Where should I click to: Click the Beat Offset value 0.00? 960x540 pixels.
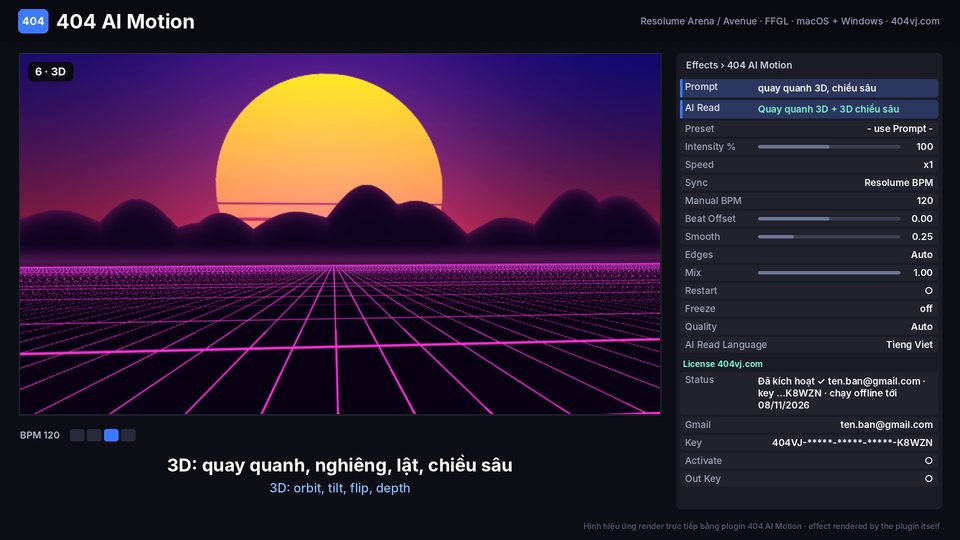(x=922, y=219)
